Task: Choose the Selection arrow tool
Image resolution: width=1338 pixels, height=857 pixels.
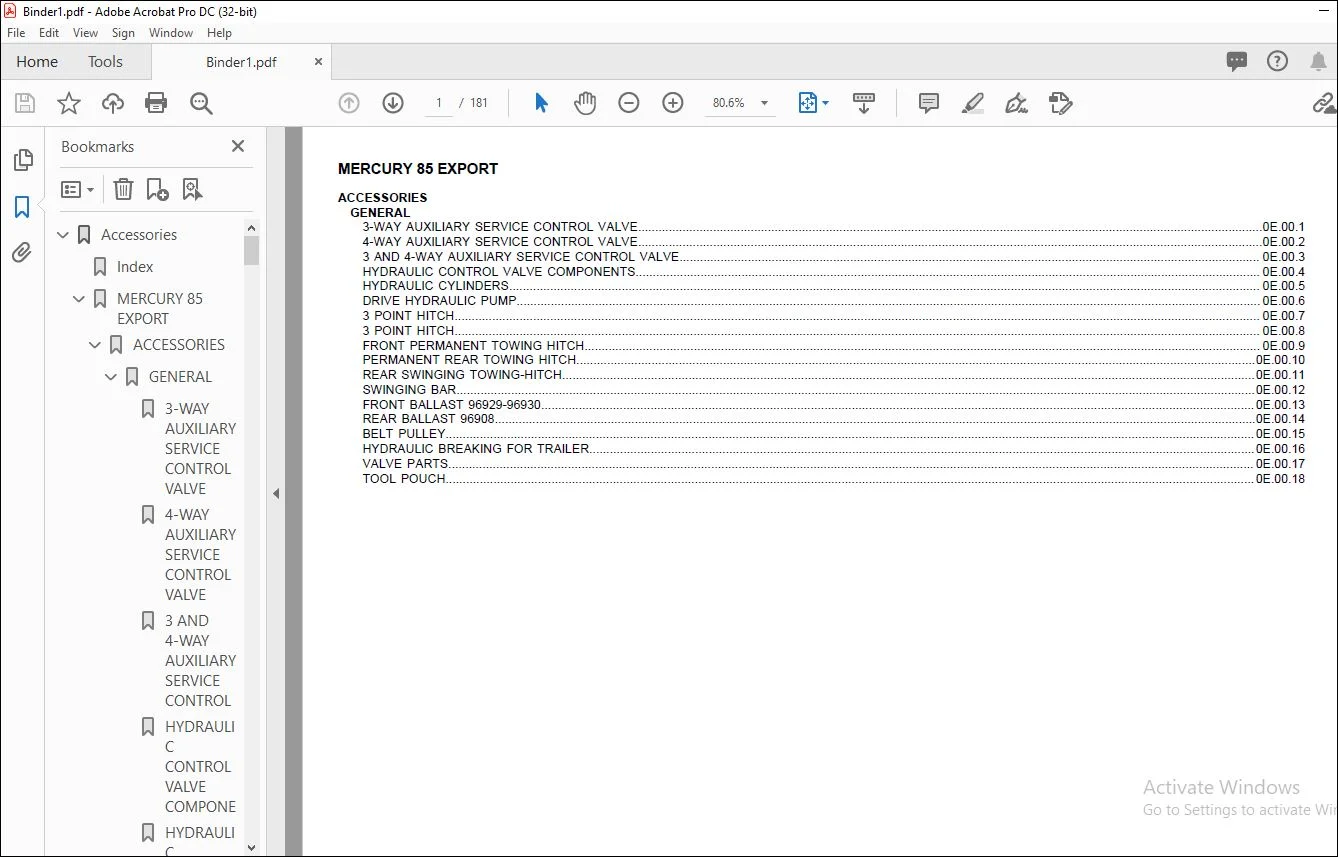Action: [541, 103]
